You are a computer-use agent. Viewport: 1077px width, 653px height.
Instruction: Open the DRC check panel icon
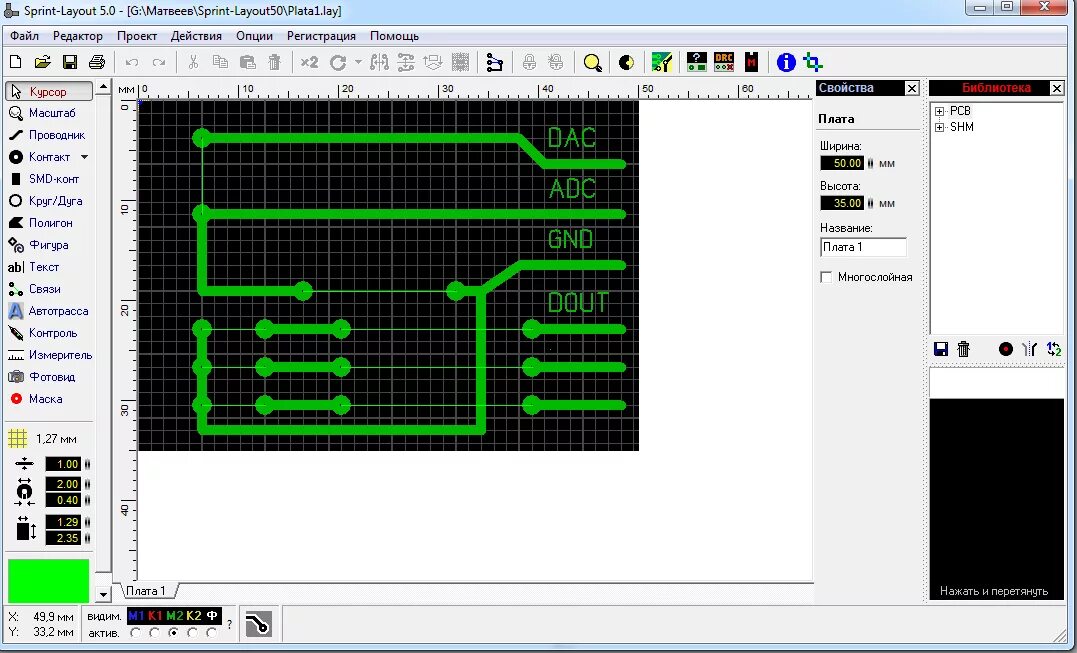click(x=724, y=62)
